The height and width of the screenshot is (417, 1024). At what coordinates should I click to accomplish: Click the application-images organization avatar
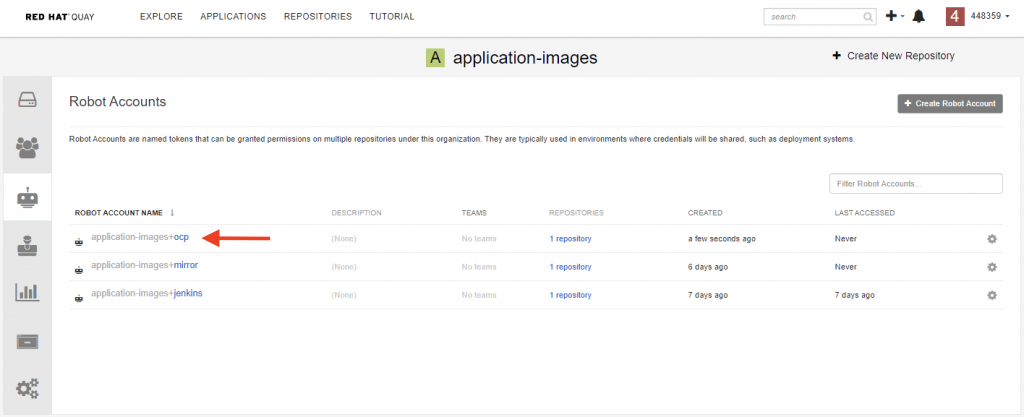(435, 58)
